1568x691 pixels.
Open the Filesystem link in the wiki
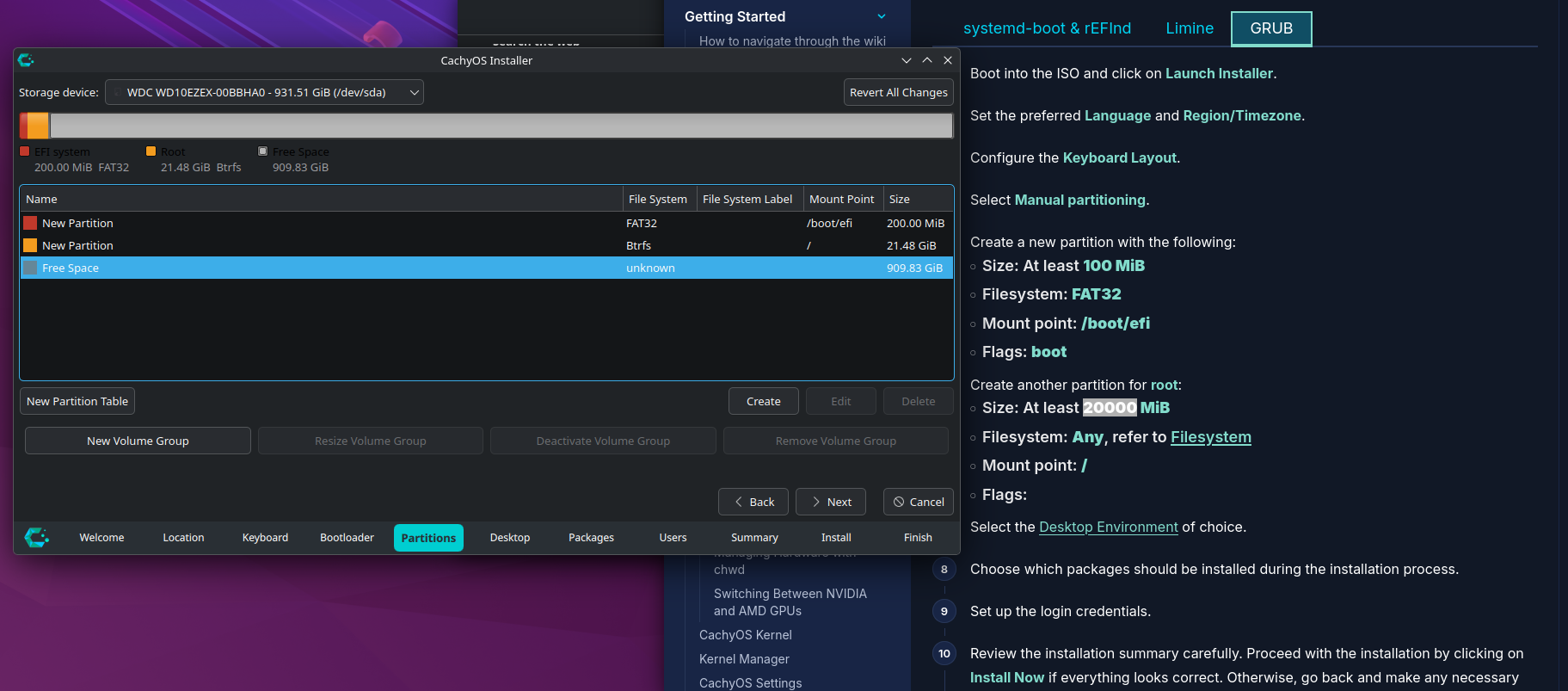(x=1210, y=437)
